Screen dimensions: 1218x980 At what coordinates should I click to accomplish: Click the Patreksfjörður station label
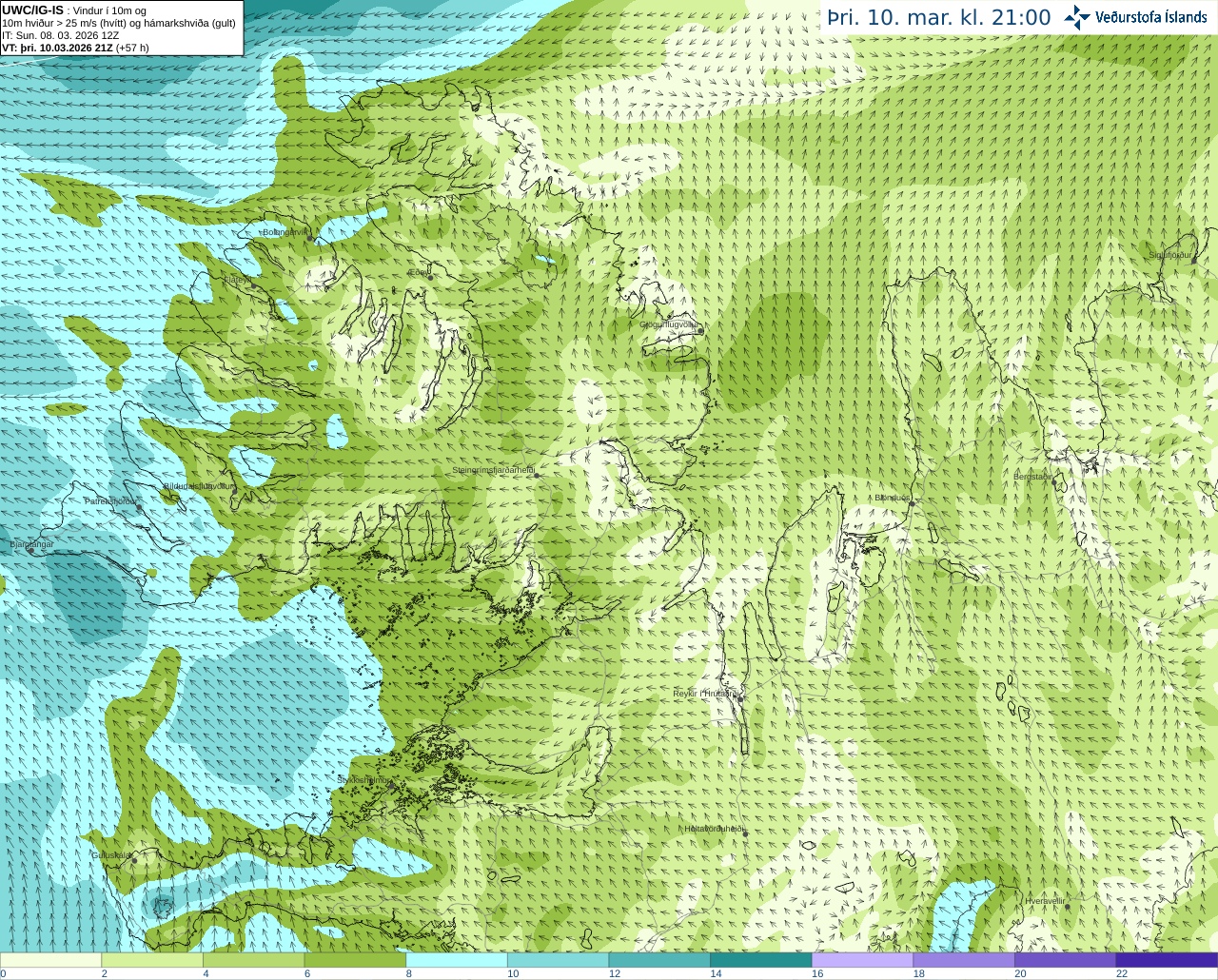pos(110,500)
